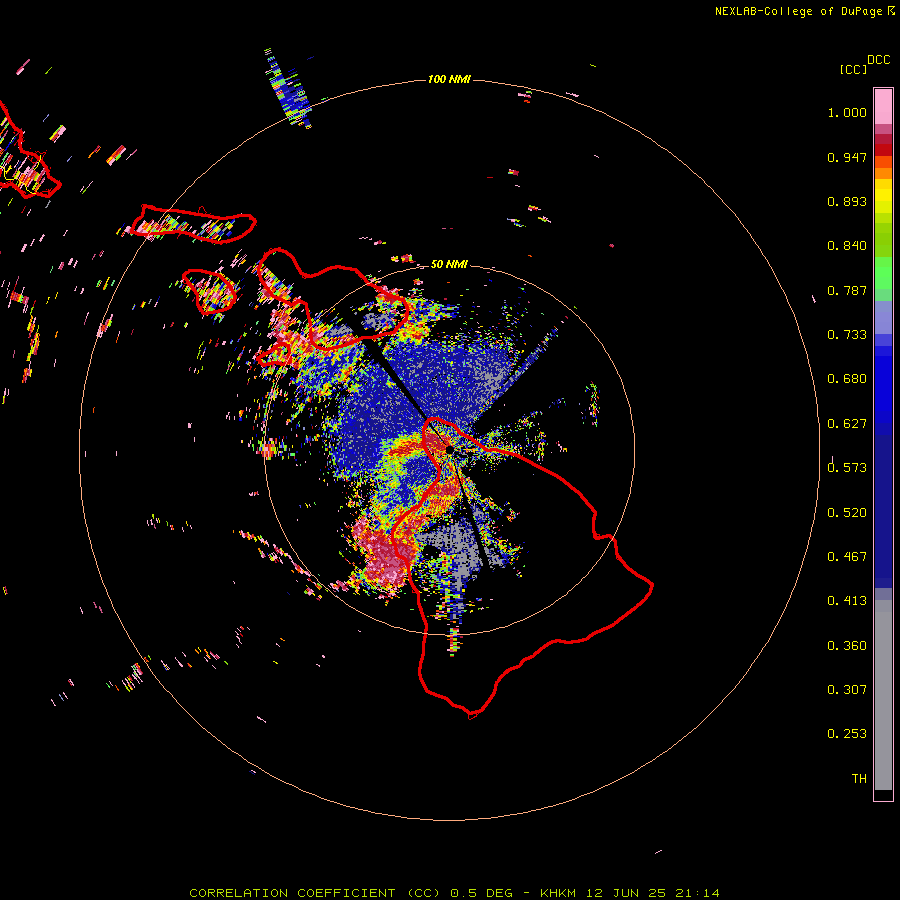Pick the lavender swatch beside 0.733
Image resolution: width=900 pixels, height=900 pixels.
883,317
